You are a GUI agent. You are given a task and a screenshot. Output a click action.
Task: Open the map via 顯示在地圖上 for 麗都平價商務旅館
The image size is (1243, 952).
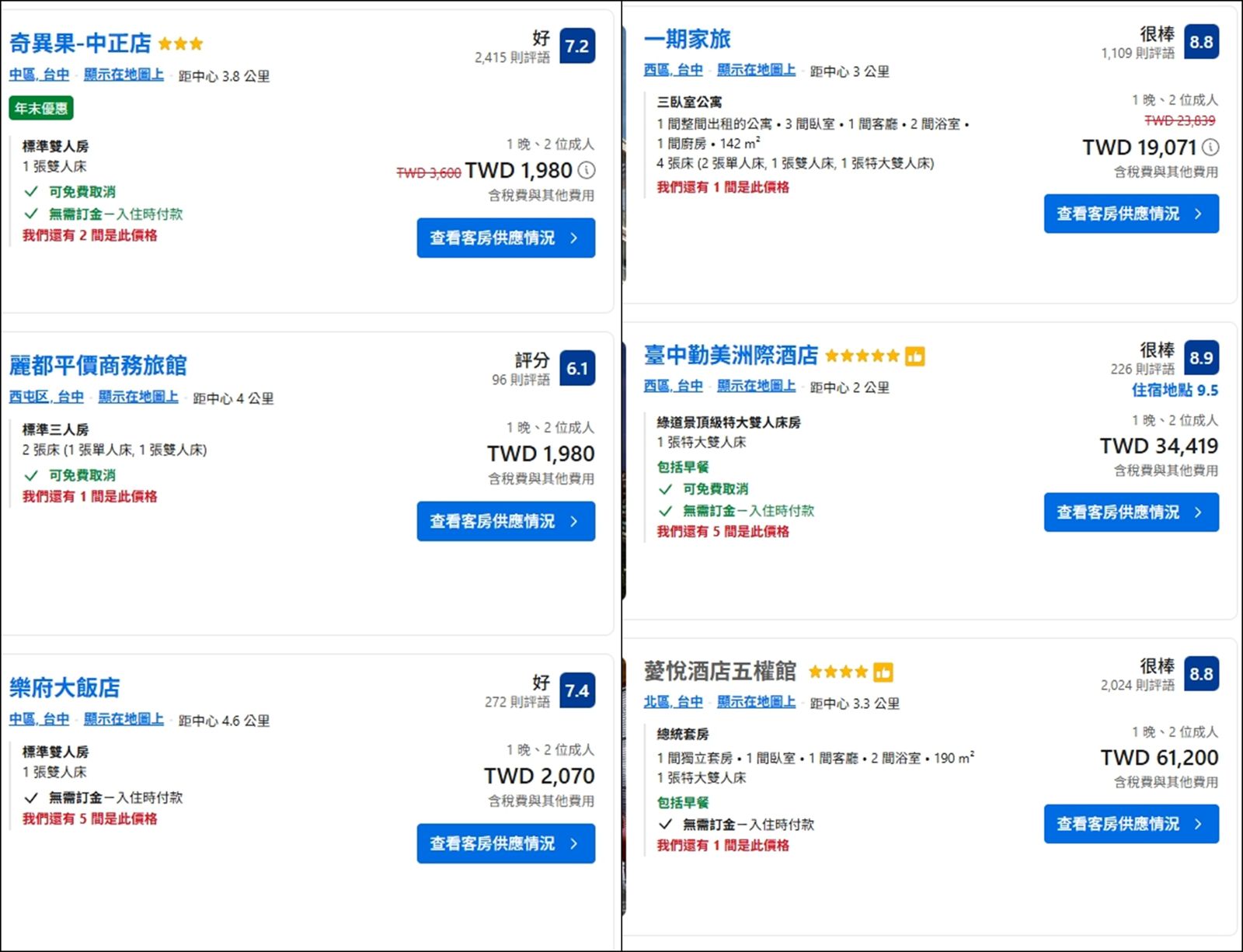139,397
